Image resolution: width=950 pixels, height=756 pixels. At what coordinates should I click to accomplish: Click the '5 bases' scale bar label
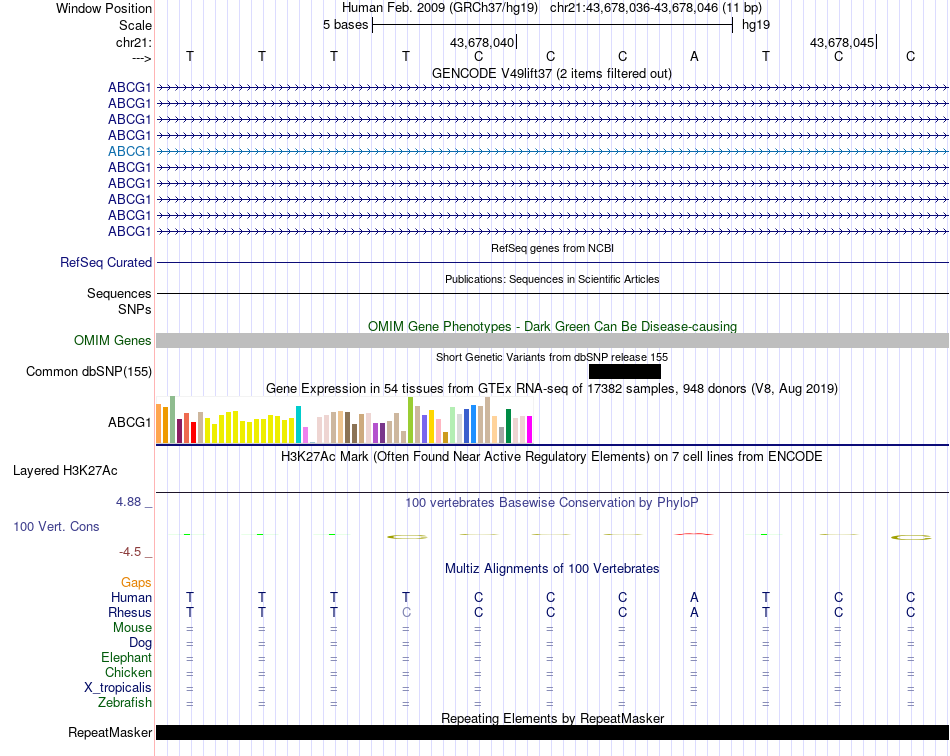345,25
